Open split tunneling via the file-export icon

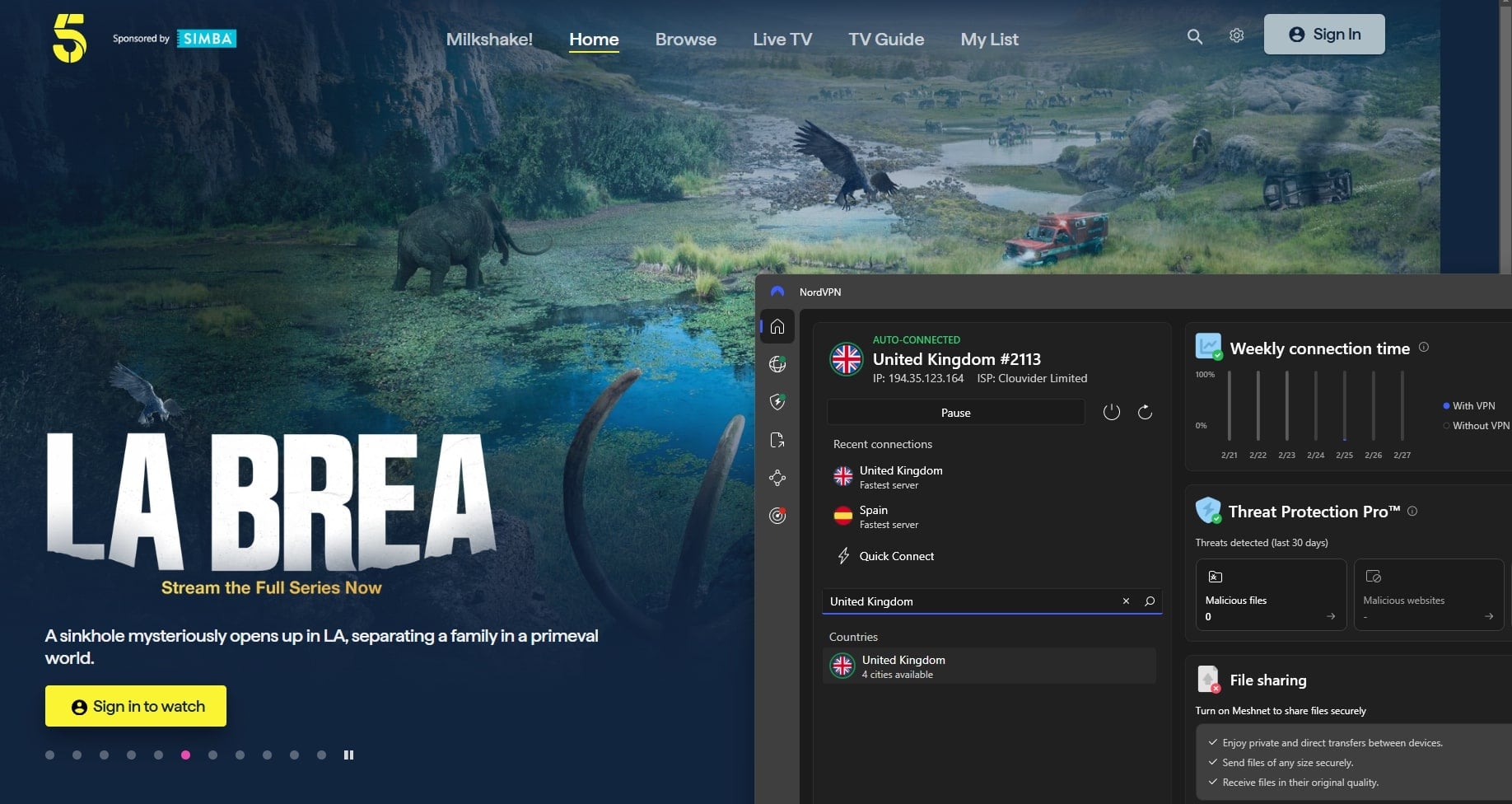point(777,439)
